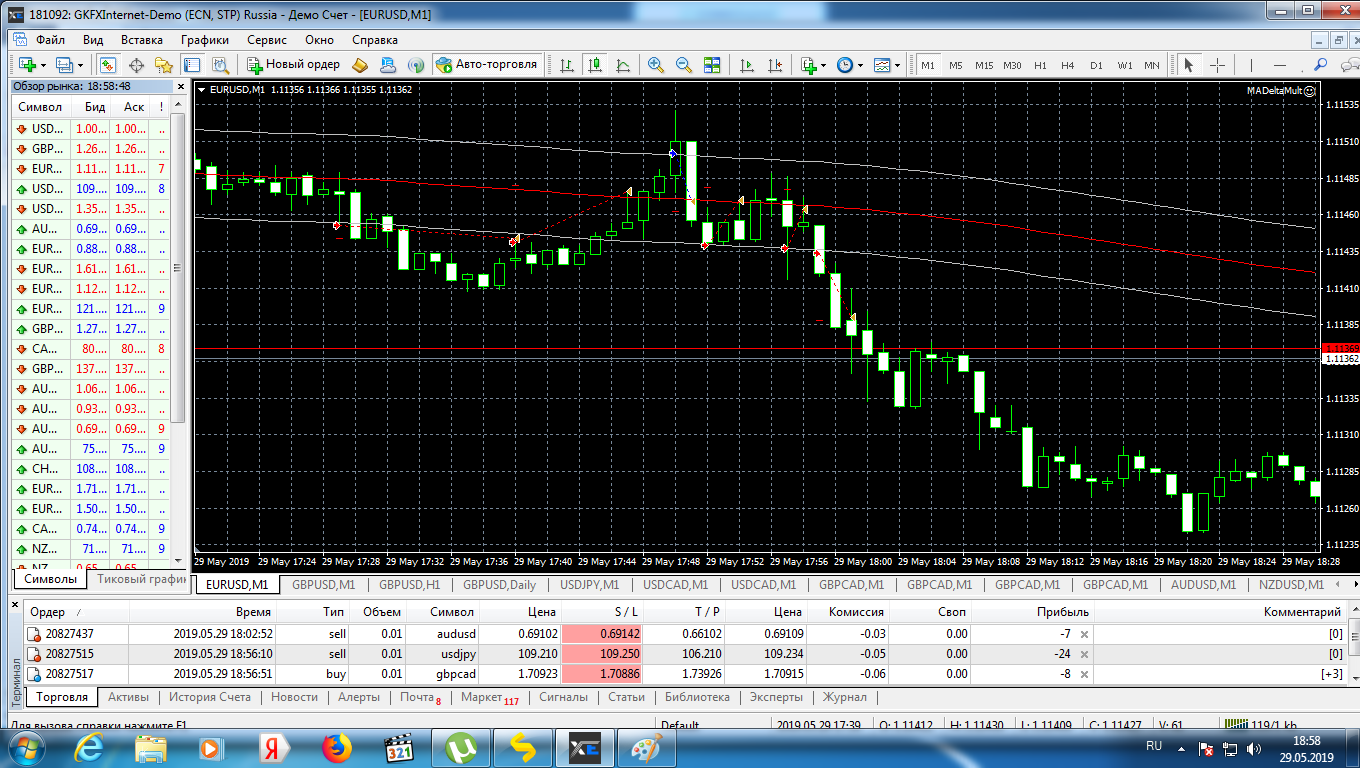Open Firefox from the Windows taskbar
This screenshot has width=1368, height=768.
click(x=337, y=747)
